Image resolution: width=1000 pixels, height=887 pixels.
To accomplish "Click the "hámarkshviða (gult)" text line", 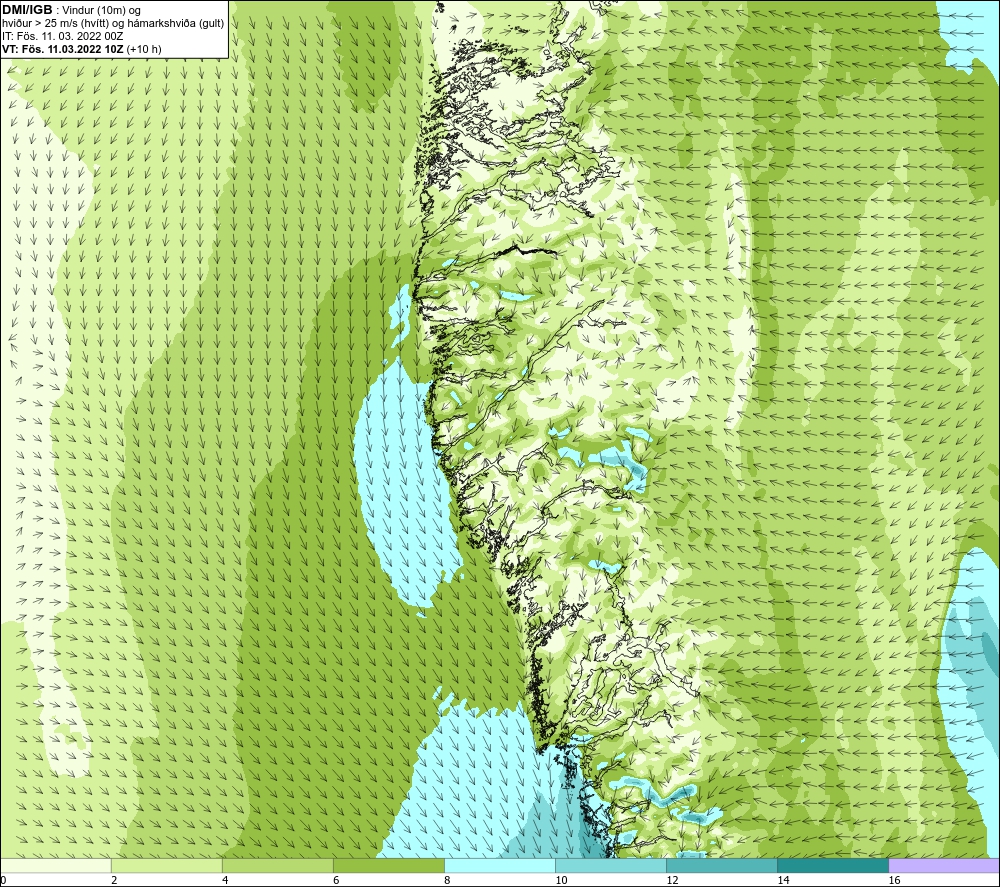I will pyautogui.click(x=177, y=24).
